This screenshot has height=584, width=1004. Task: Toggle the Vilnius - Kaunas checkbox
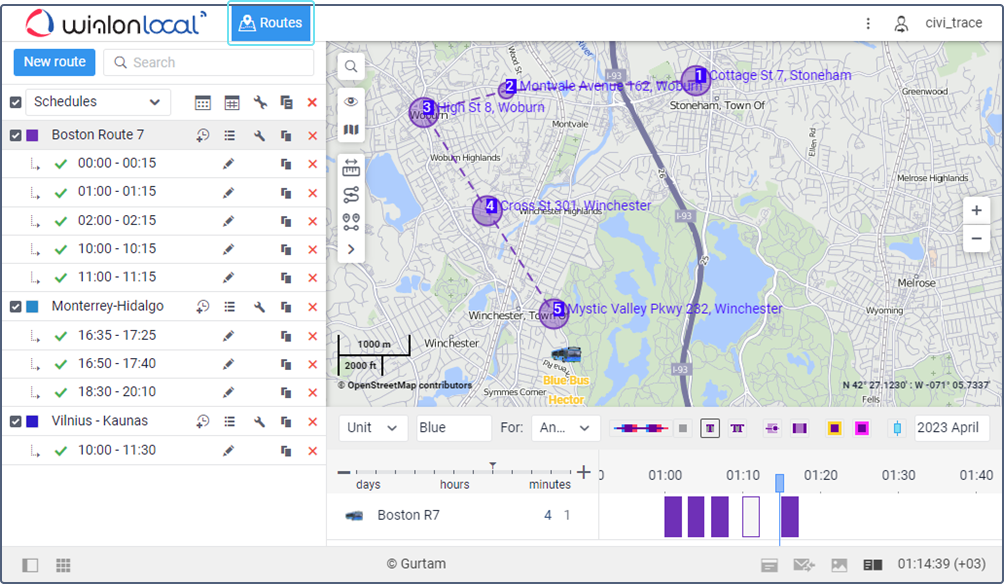pyautogui.click(x=16, y=422)
